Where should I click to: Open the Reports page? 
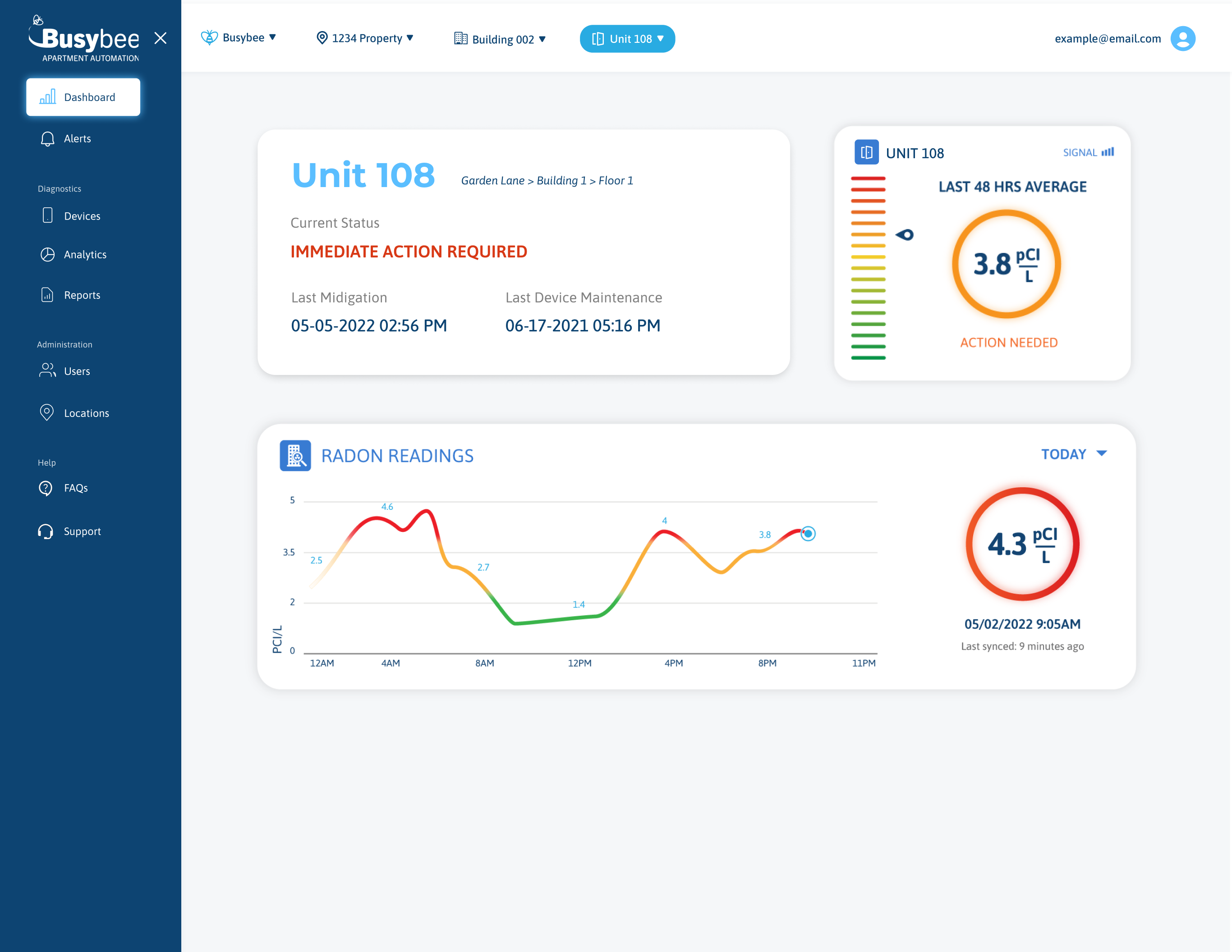pos(82,295)
